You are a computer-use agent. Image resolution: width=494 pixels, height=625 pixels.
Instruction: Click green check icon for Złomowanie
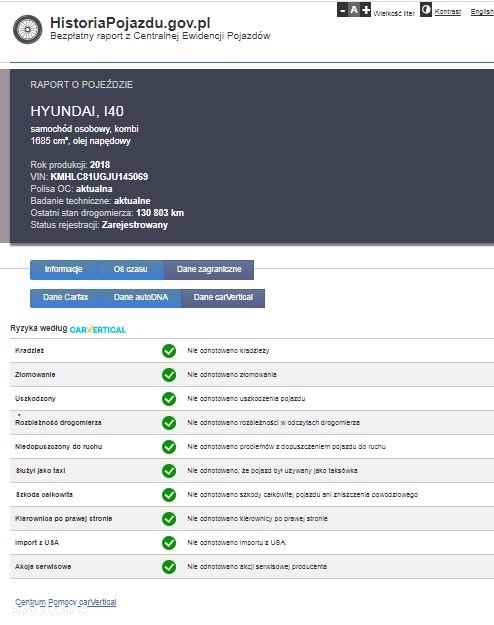pos(169,375)
